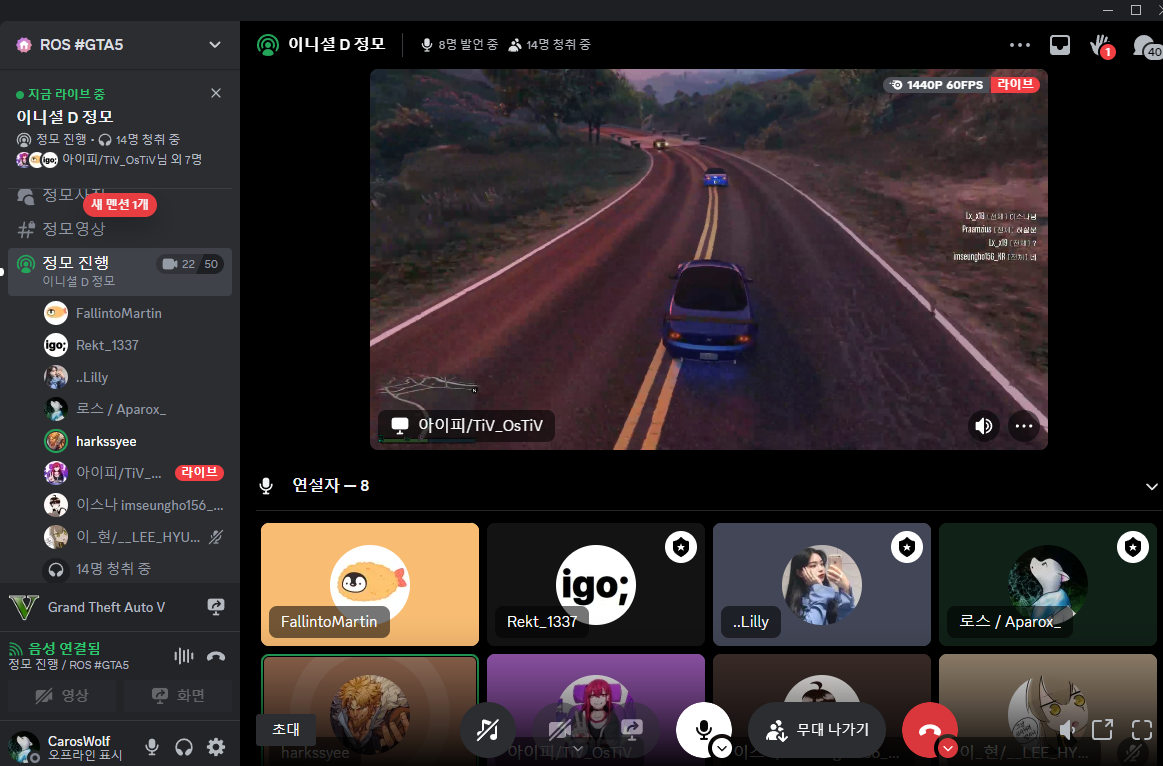Click 8명 발언 중 speaker count
This screenshot has height=766, width=1163.
click(x=459, y=44)
